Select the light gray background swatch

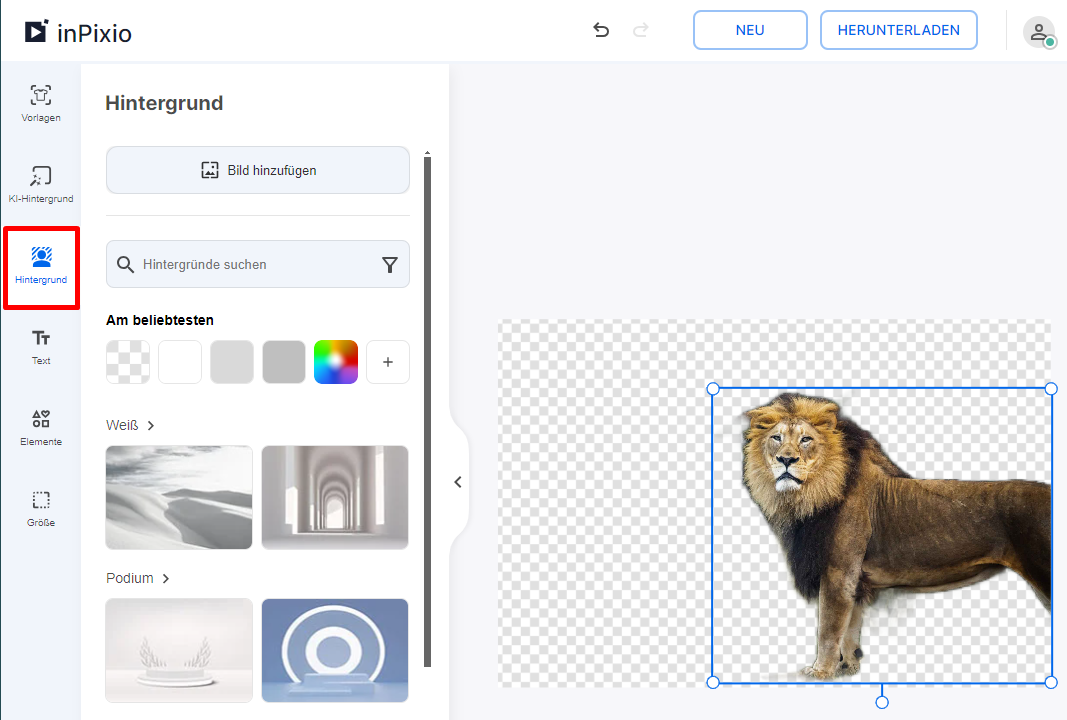(x=232, y=362)
